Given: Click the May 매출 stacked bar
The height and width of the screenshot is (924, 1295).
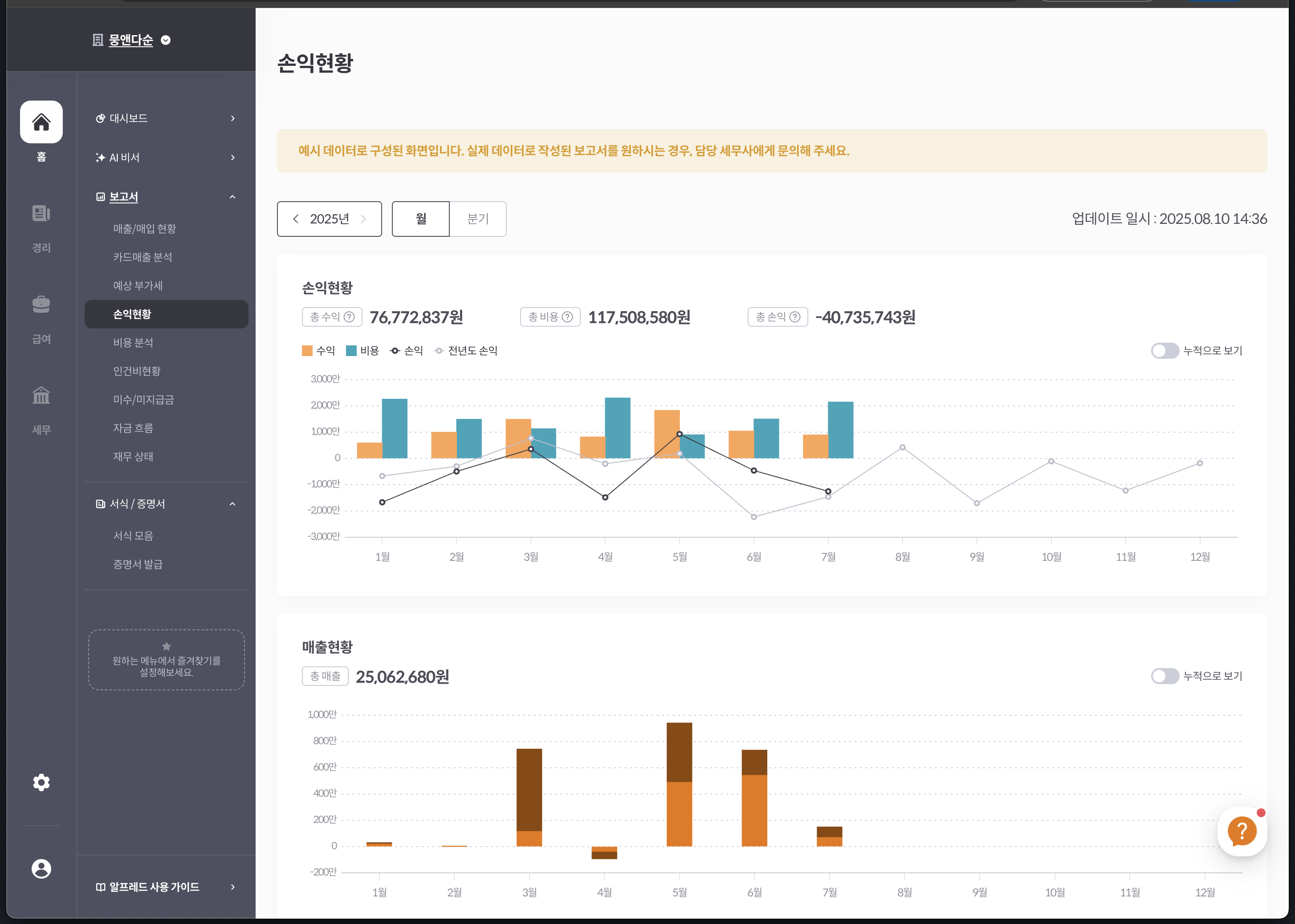Looking at the screenshot, I should click(x=679, y=785).
